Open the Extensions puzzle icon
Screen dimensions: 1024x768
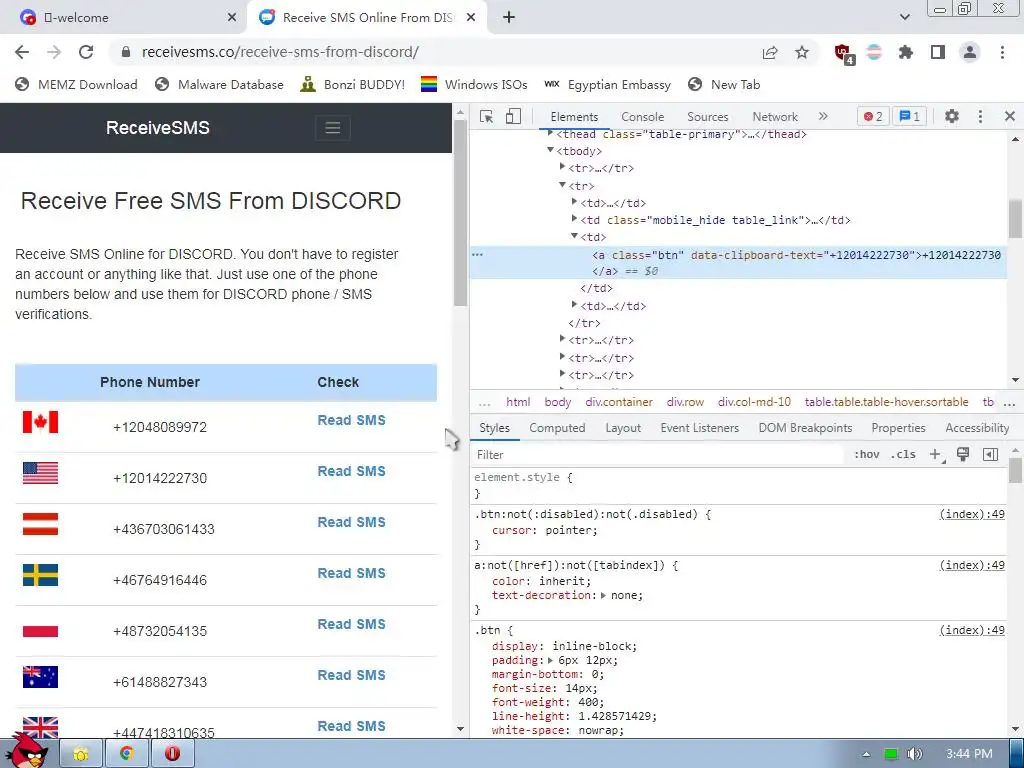906,52
